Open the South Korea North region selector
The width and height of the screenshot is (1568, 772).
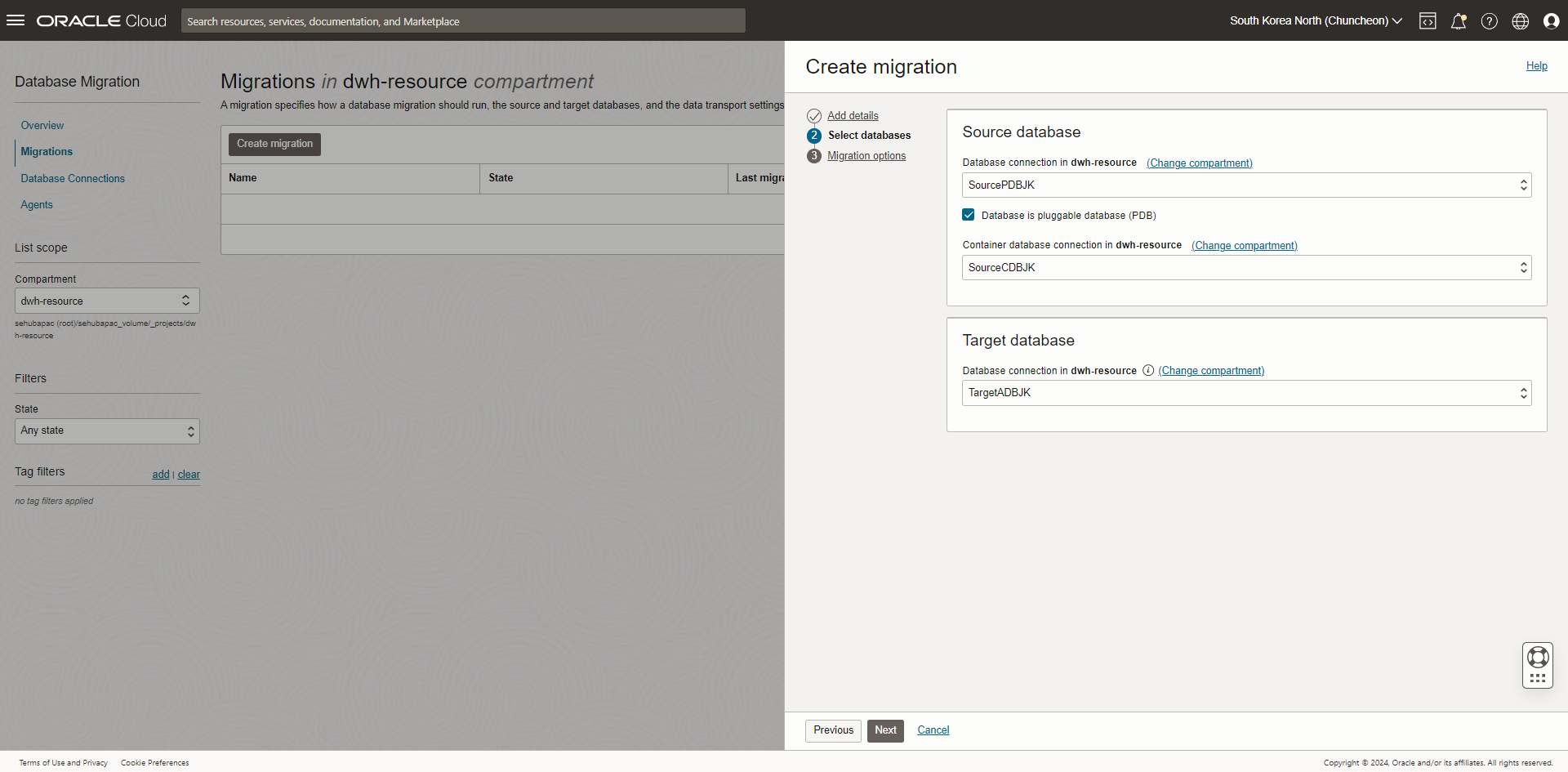pos(1316,21)
